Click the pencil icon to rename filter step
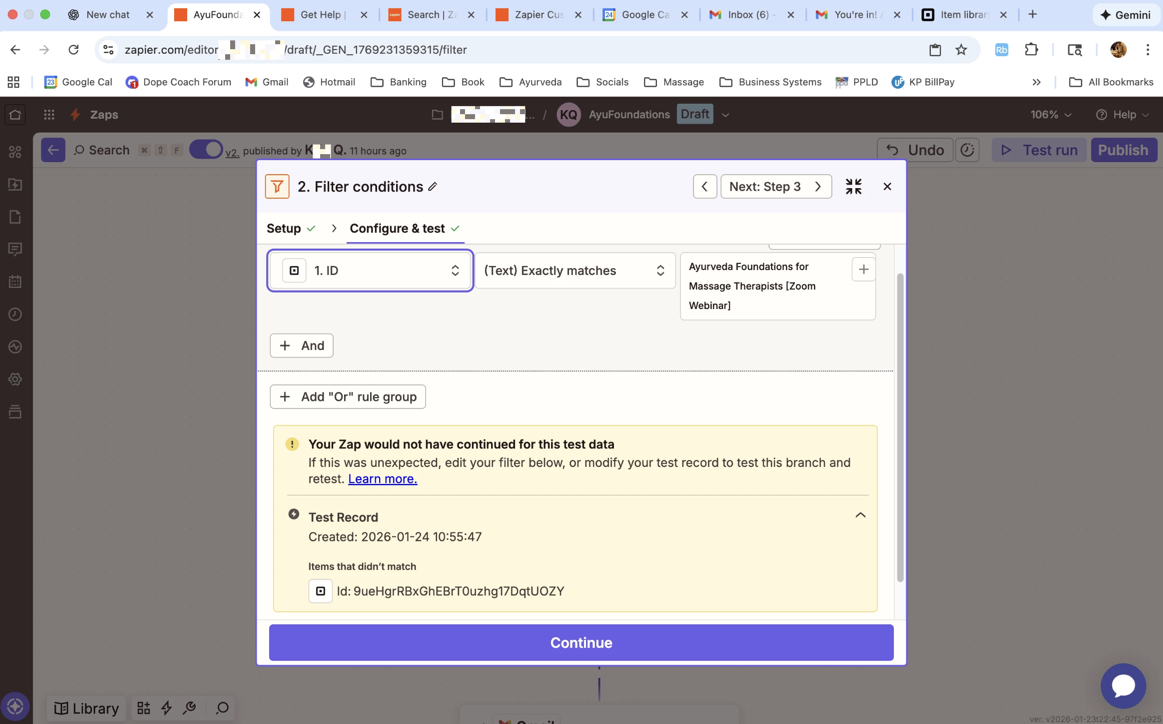Screen dimensions: 1163x724 point(433,187)
